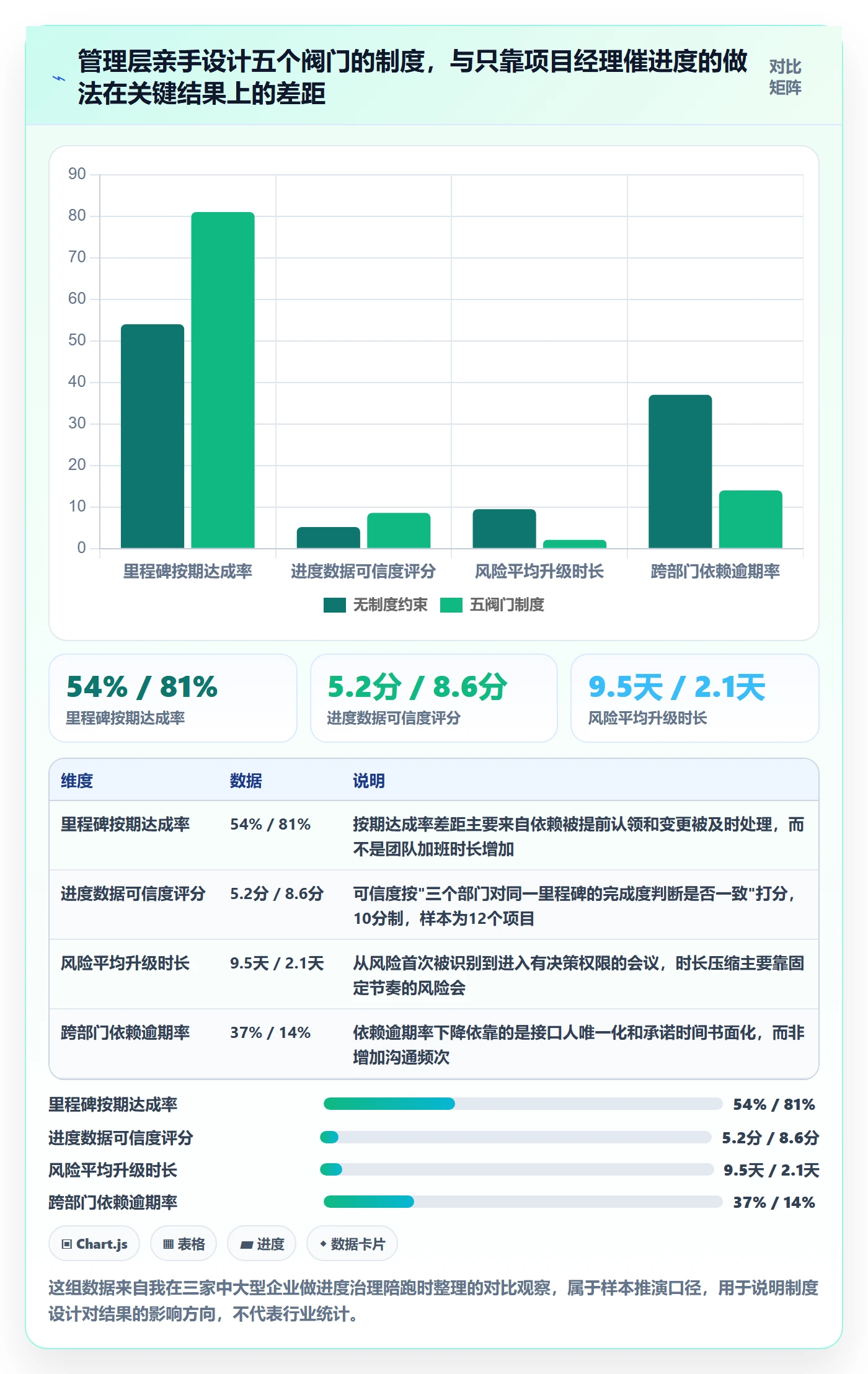Click the 数据 column header
The height and width of the screenshot is (1374, 868).
(246, 781)
